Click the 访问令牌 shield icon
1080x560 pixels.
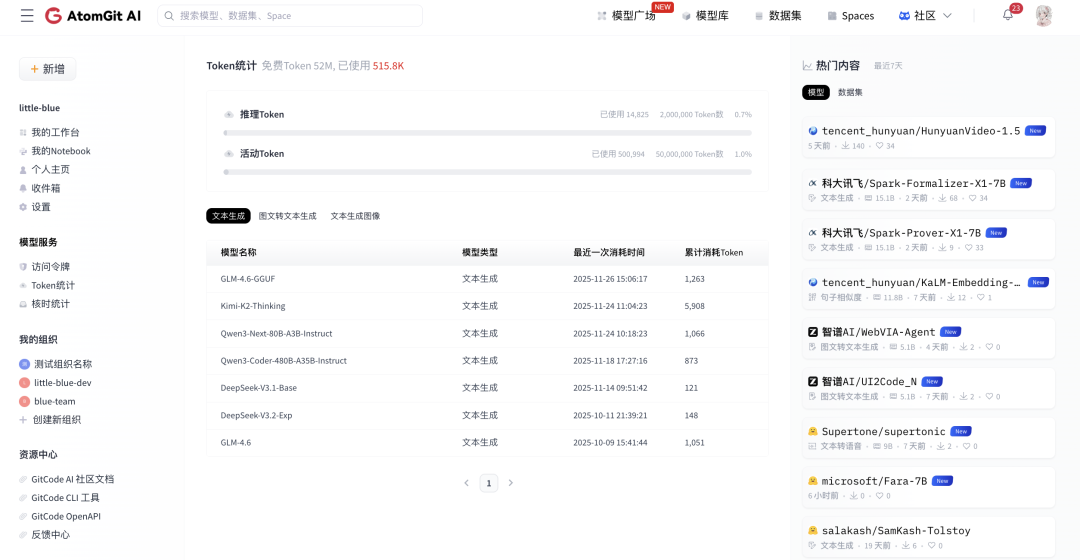23,267
